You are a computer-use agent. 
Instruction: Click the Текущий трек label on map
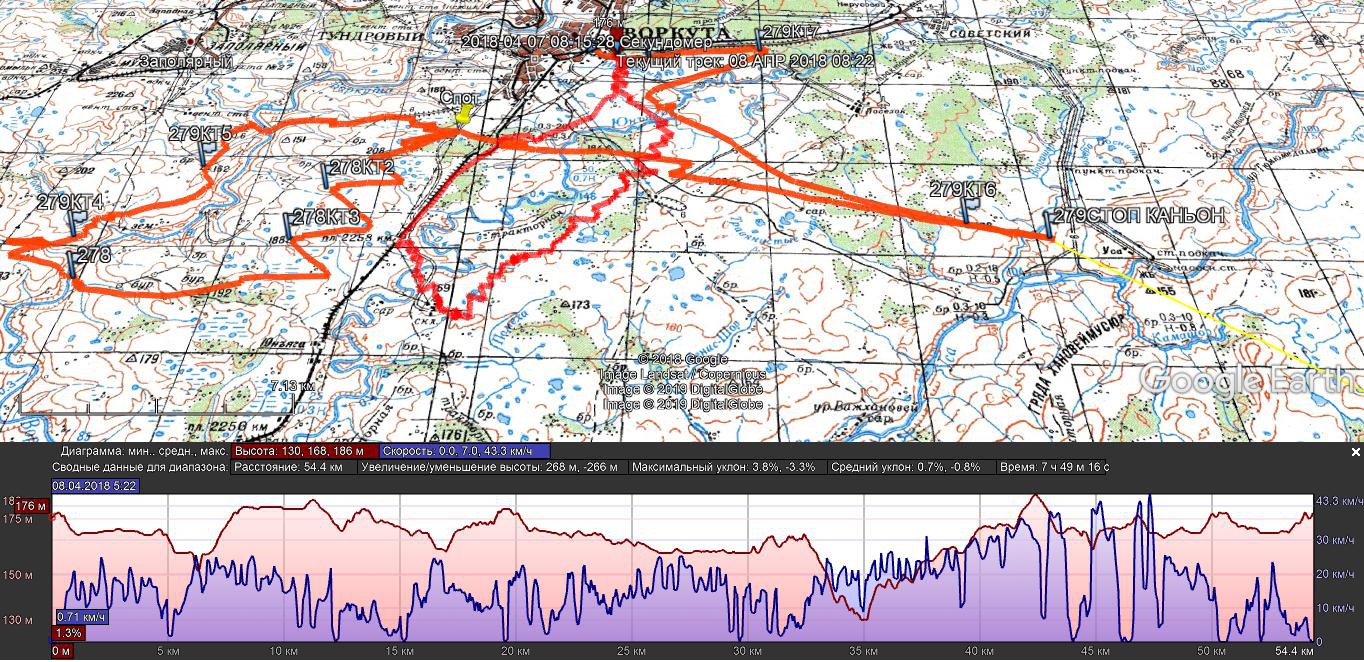click(745, 61)
